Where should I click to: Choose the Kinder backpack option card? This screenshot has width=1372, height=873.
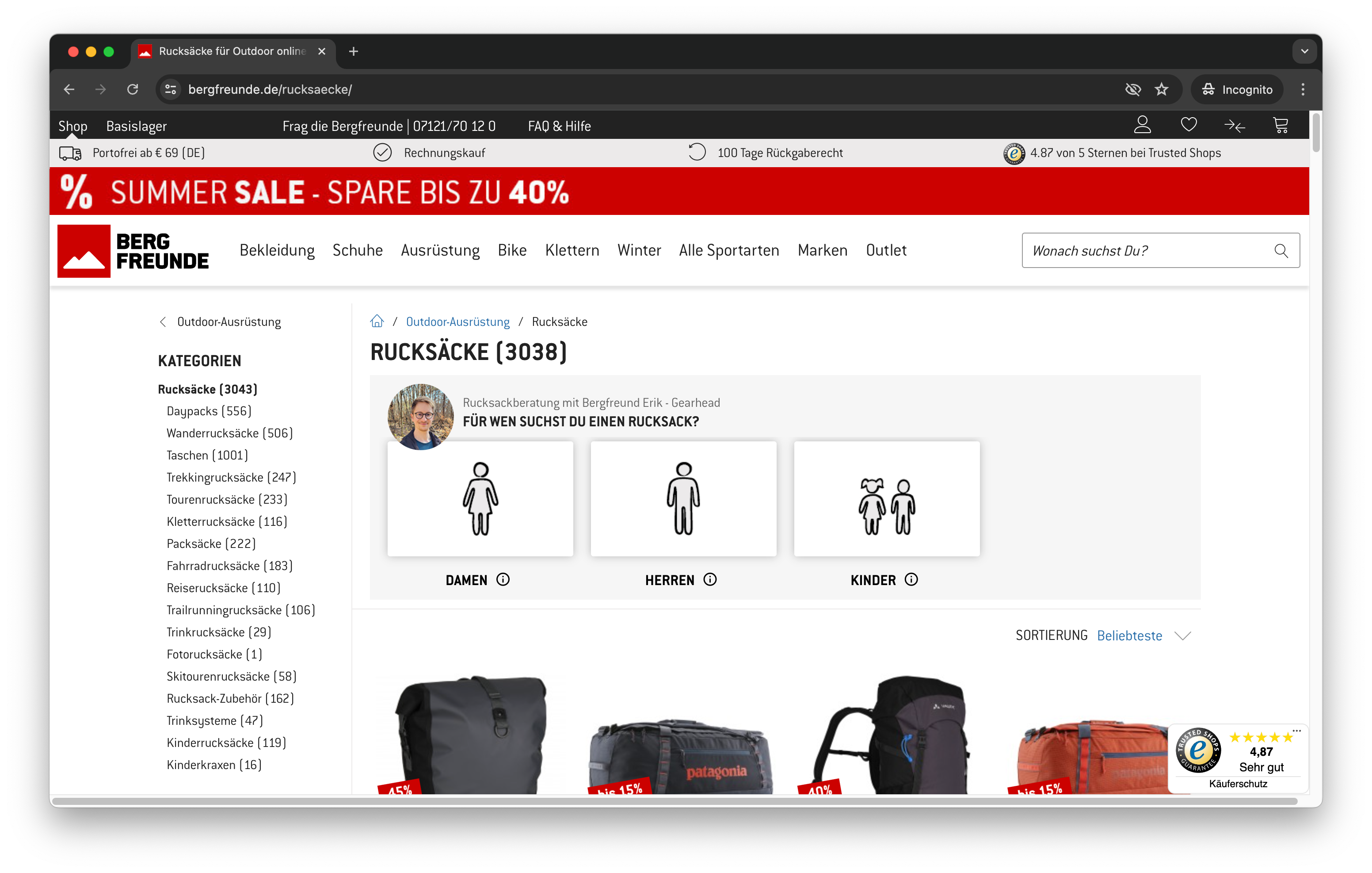pos(887,498)
